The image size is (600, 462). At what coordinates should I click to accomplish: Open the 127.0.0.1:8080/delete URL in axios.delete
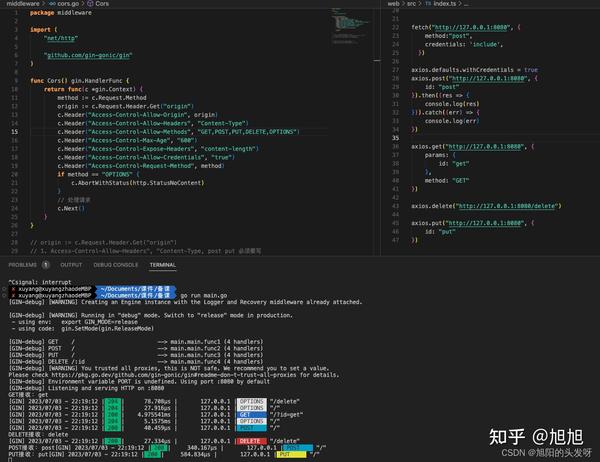(507, 206)
